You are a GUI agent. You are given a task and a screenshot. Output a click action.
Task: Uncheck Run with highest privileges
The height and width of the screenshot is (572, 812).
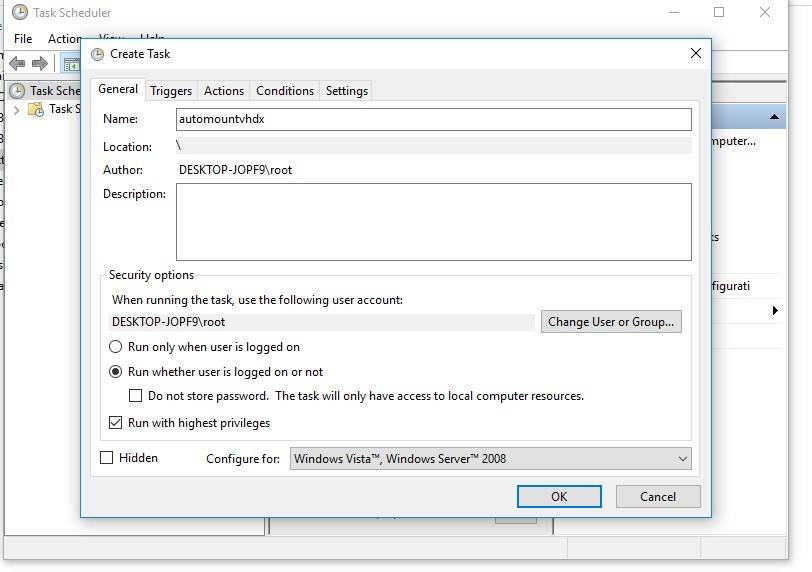point(116,423)
